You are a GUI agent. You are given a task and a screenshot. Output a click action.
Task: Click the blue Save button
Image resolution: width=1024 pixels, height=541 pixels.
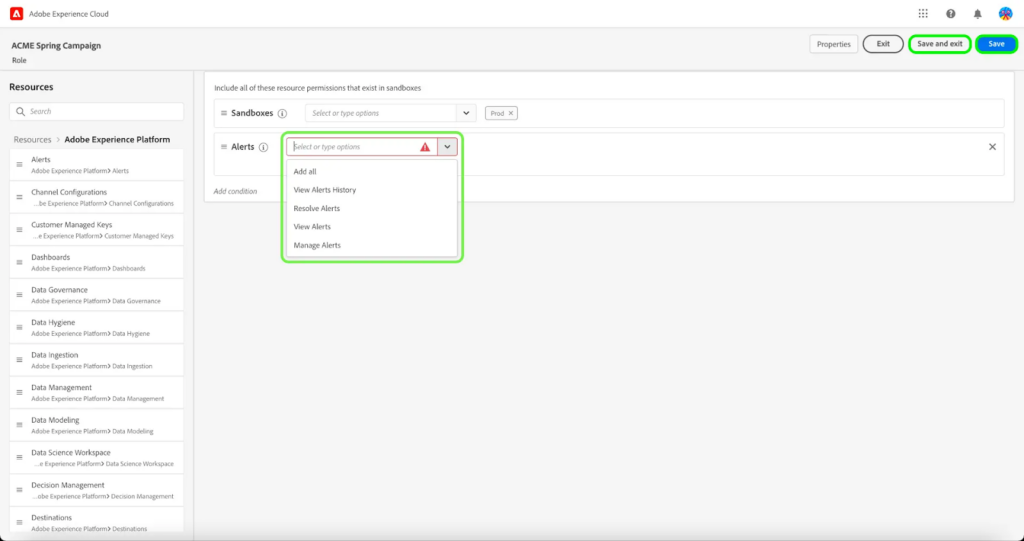(997, 44)
